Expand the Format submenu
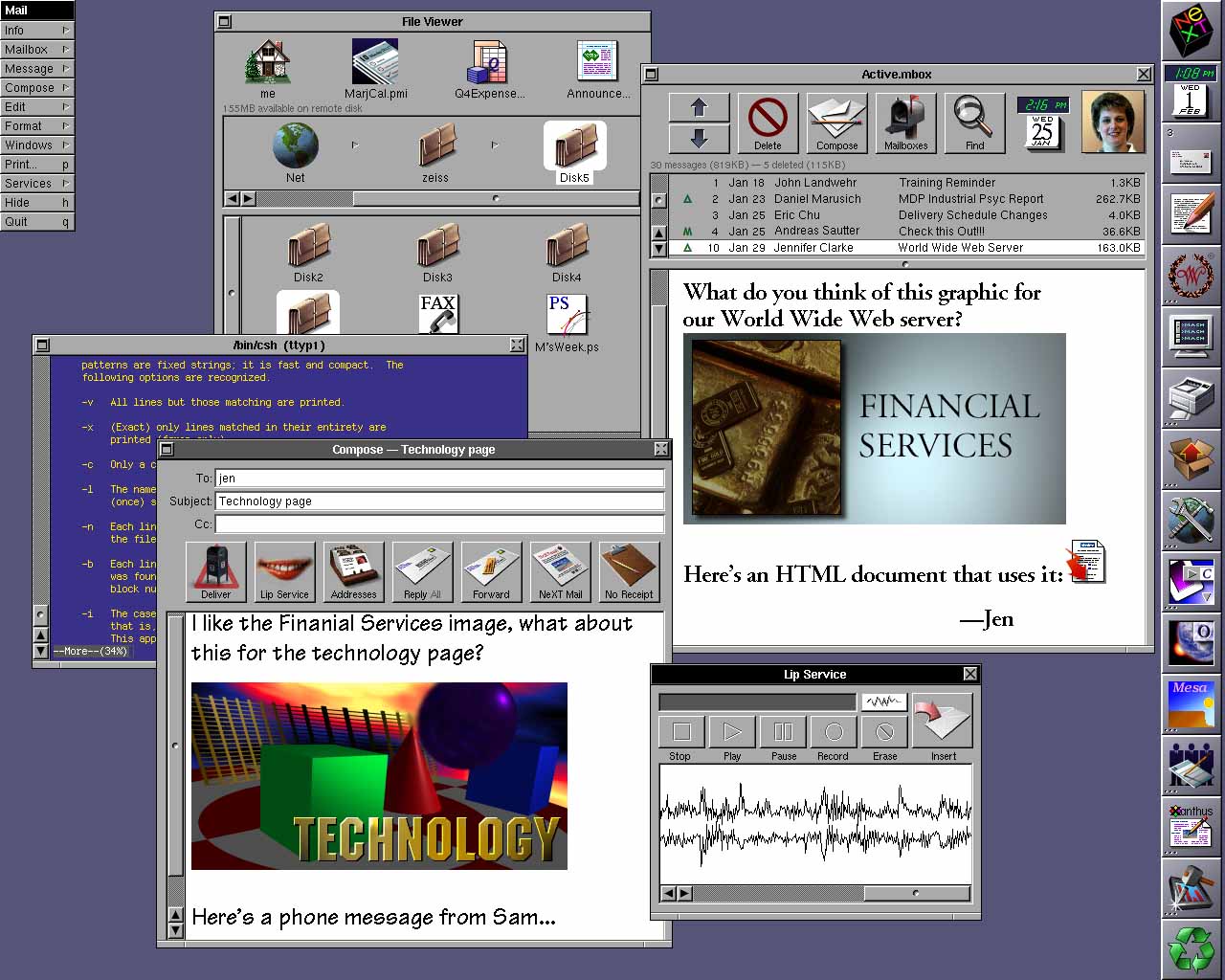The image size is (1225, 980). coord(37,125)
